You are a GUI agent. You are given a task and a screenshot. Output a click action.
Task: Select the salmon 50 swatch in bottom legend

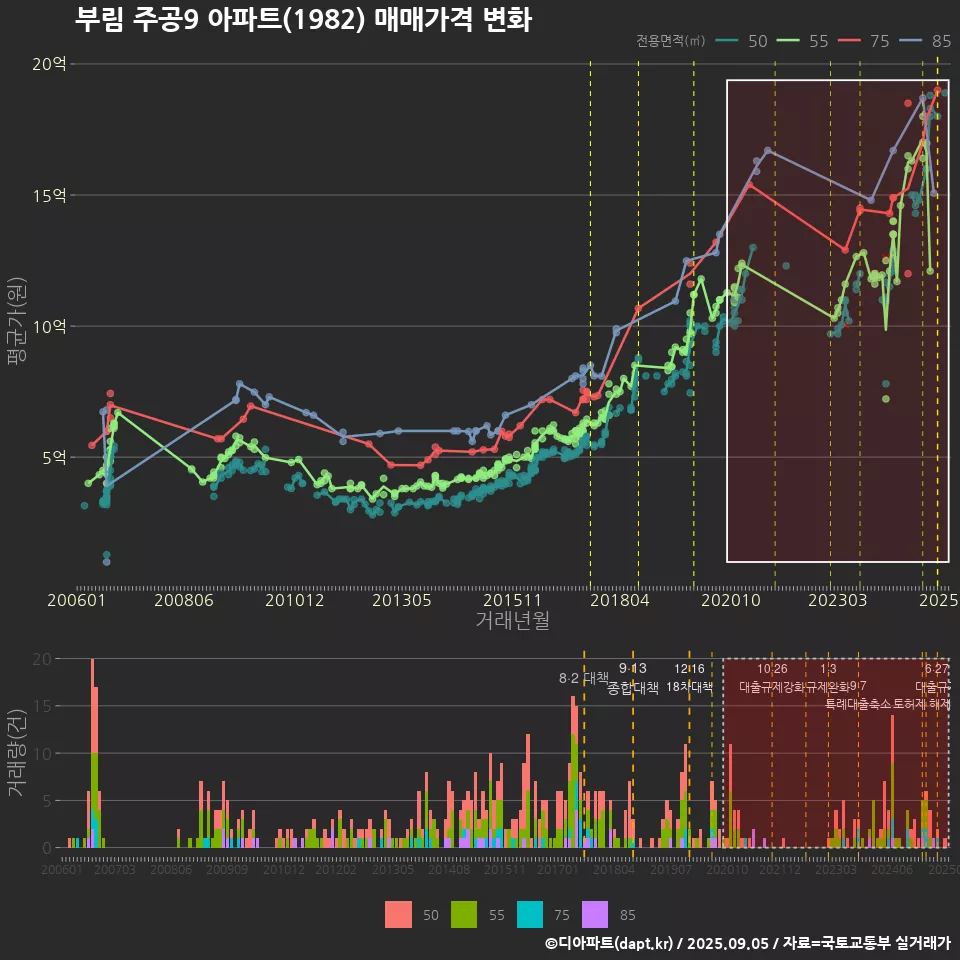pos(398,914)
